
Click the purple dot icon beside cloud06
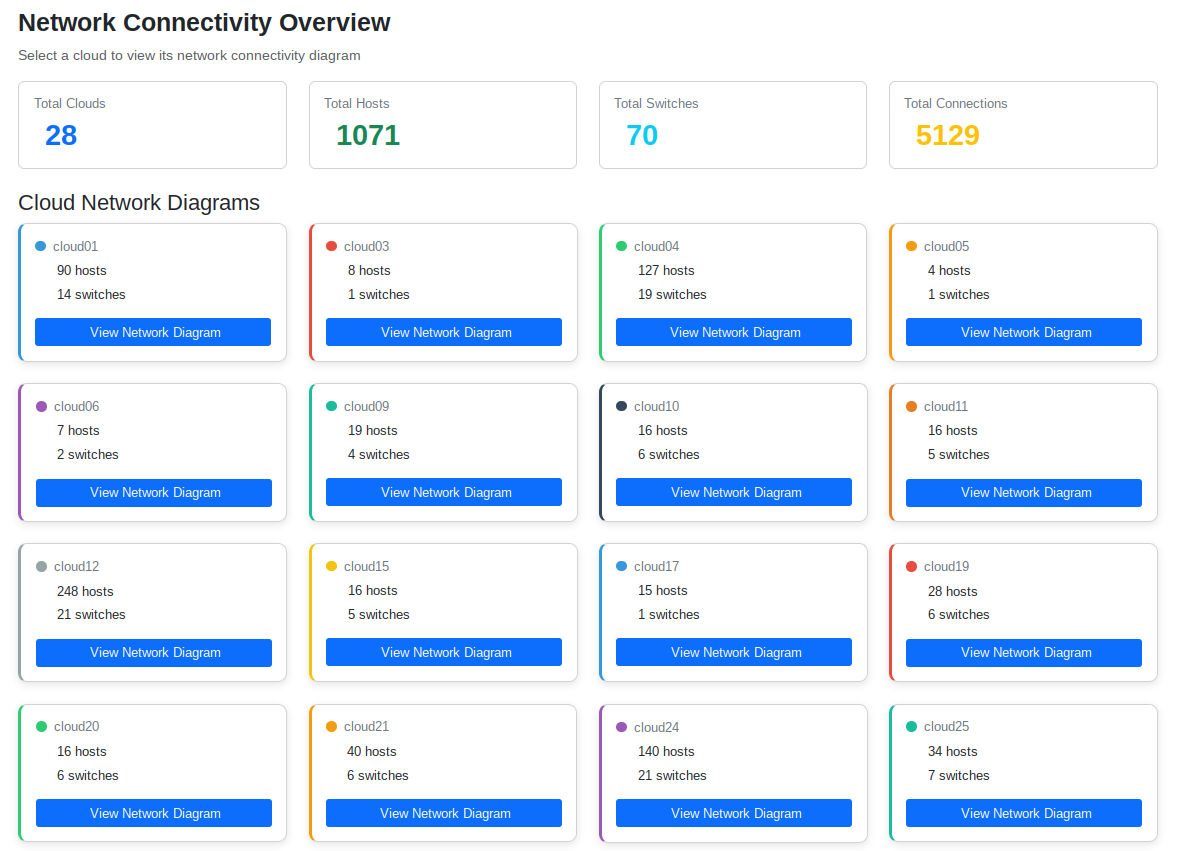pyautogui.click(x=41, y=406)
